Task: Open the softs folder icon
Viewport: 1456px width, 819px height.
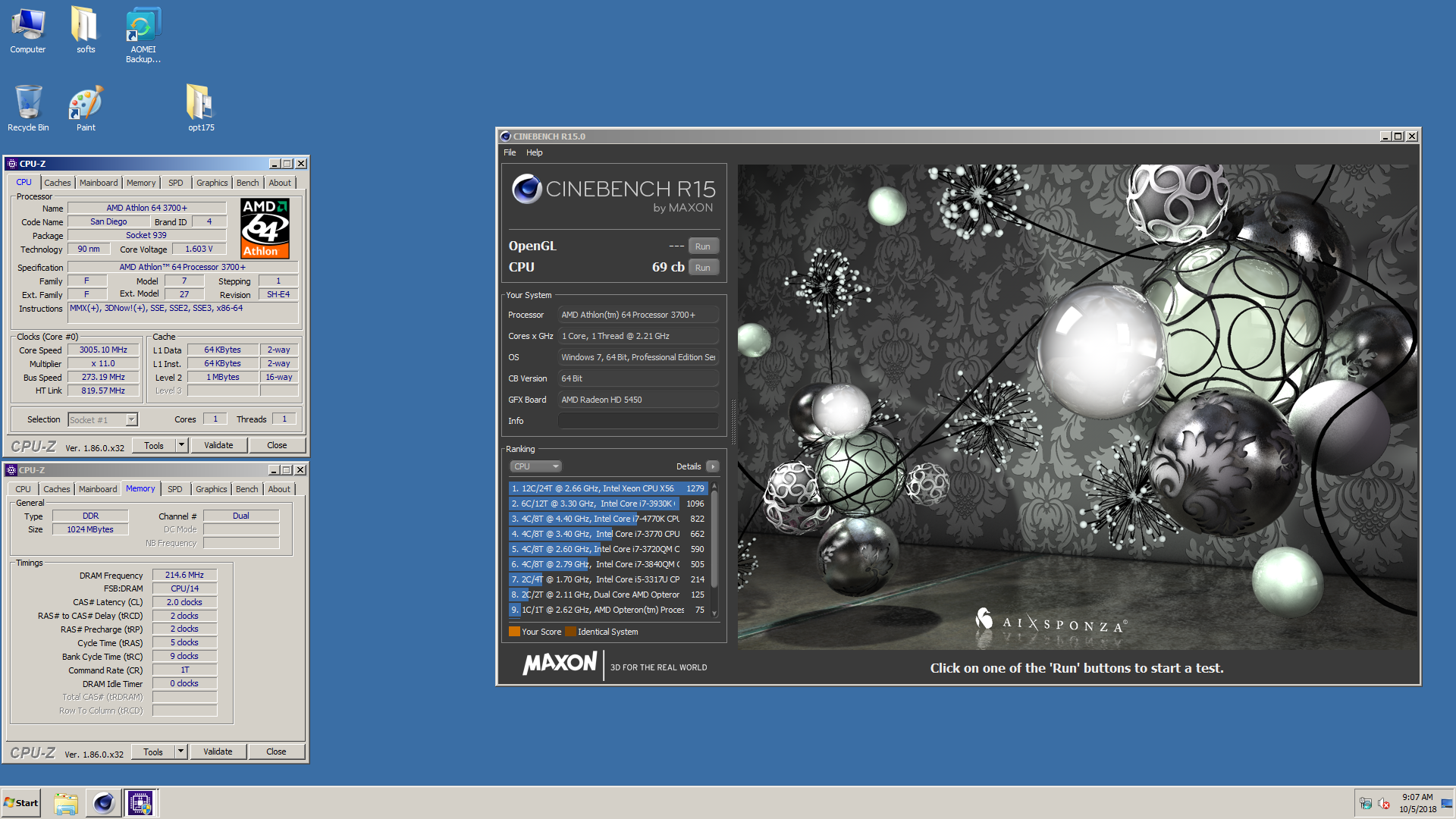Action: point(85,30)
